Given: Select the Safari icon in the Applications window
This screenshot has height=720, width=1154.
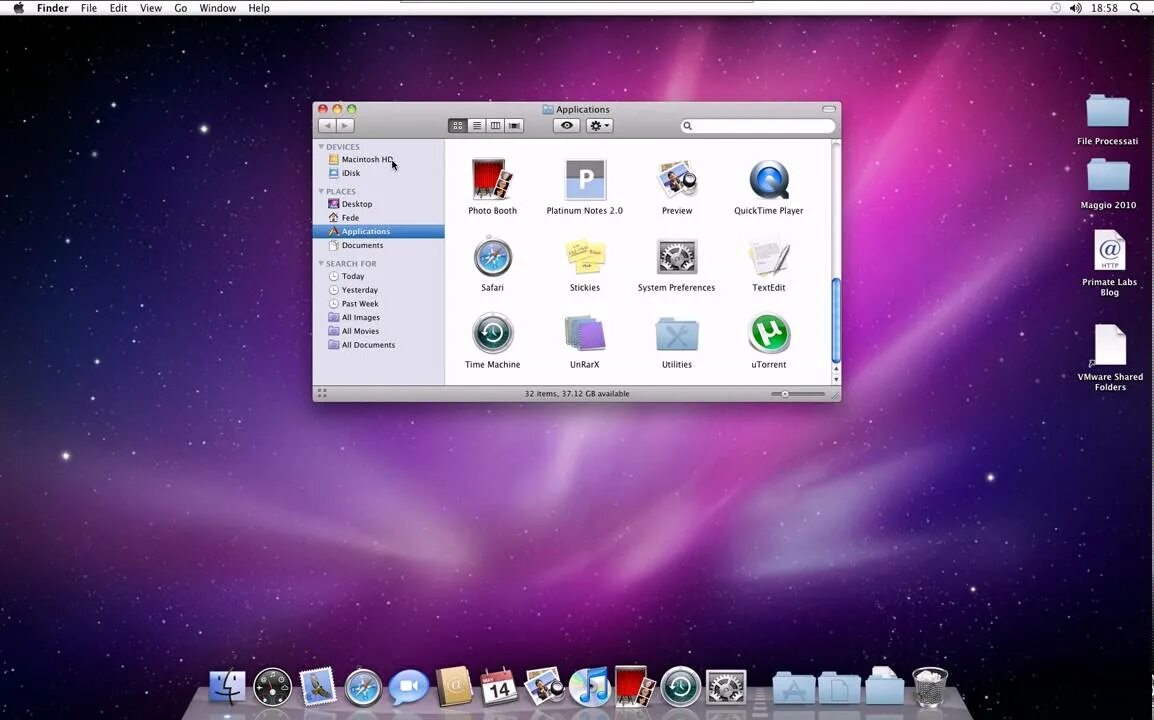Looking at the screenshot, I should tap(492, 257).
